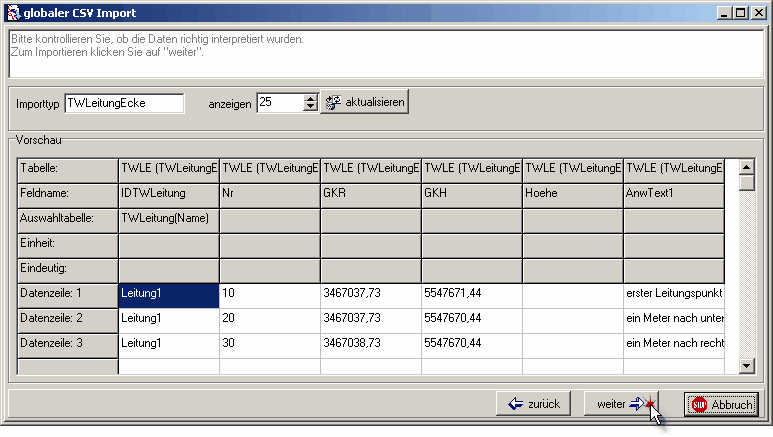Image resolution: width=773 pixels, height=437 pixels.
Task: Select the Datenzeile: 2 row header
Action: [68, 320]
